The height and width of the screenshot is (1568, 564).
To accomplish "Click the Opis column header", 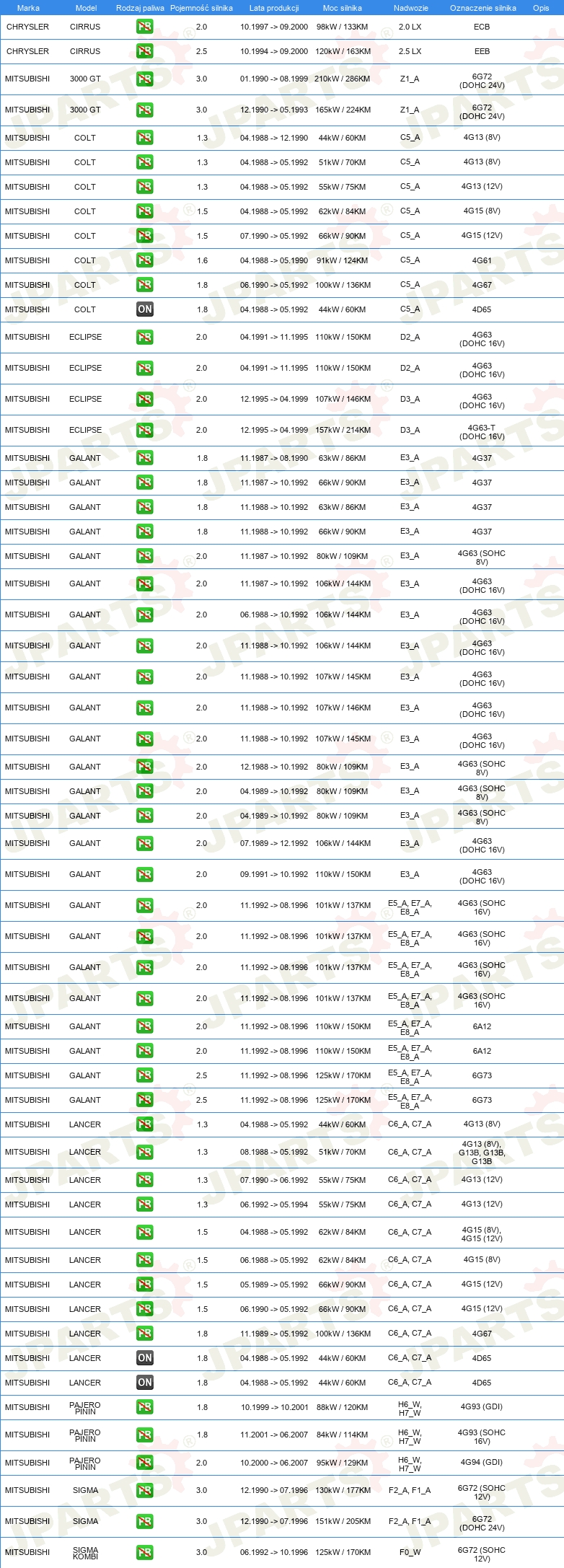I will coord(541,8).
